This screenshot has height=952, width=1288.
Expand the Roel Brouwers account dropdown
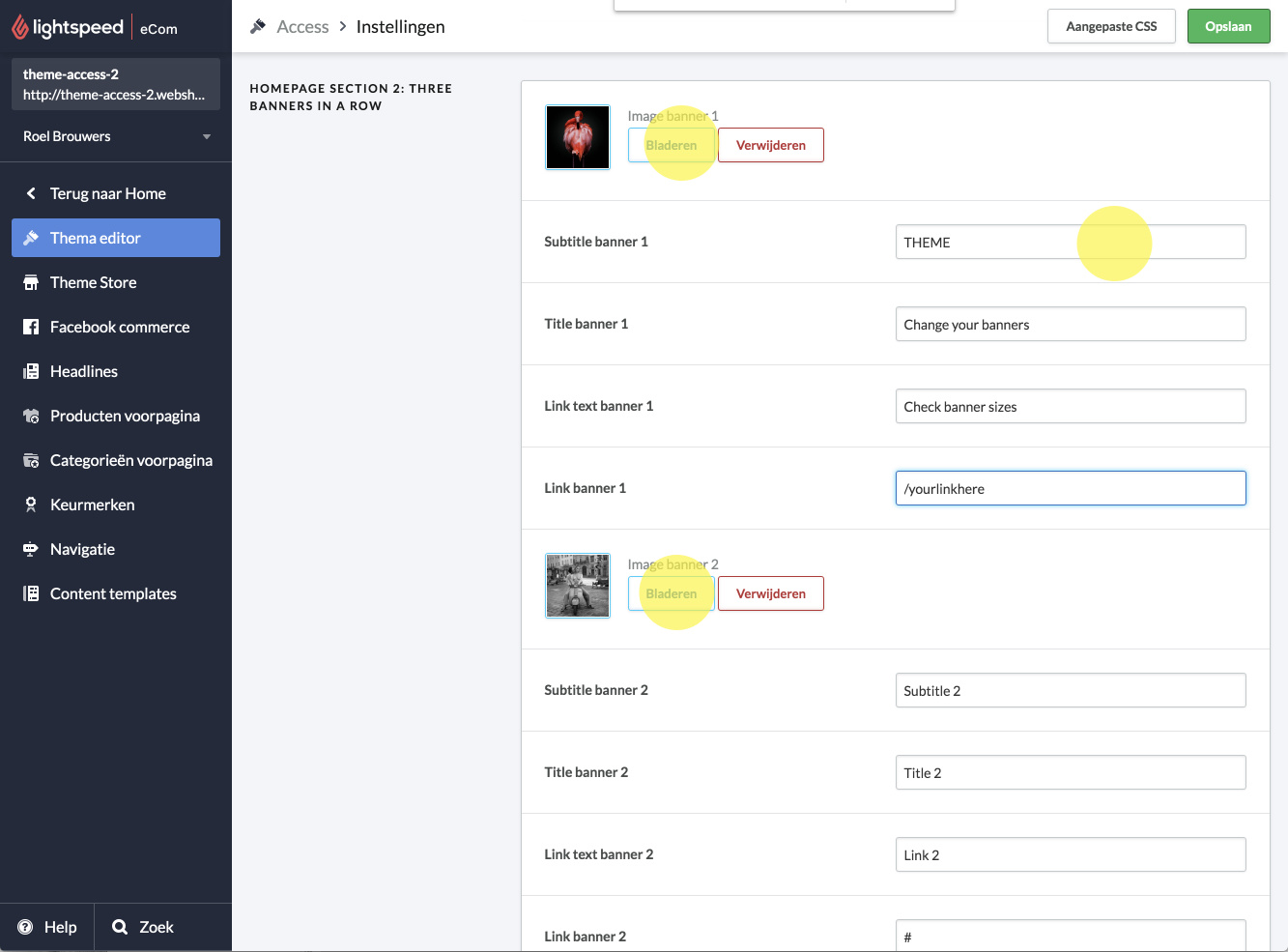206,136
